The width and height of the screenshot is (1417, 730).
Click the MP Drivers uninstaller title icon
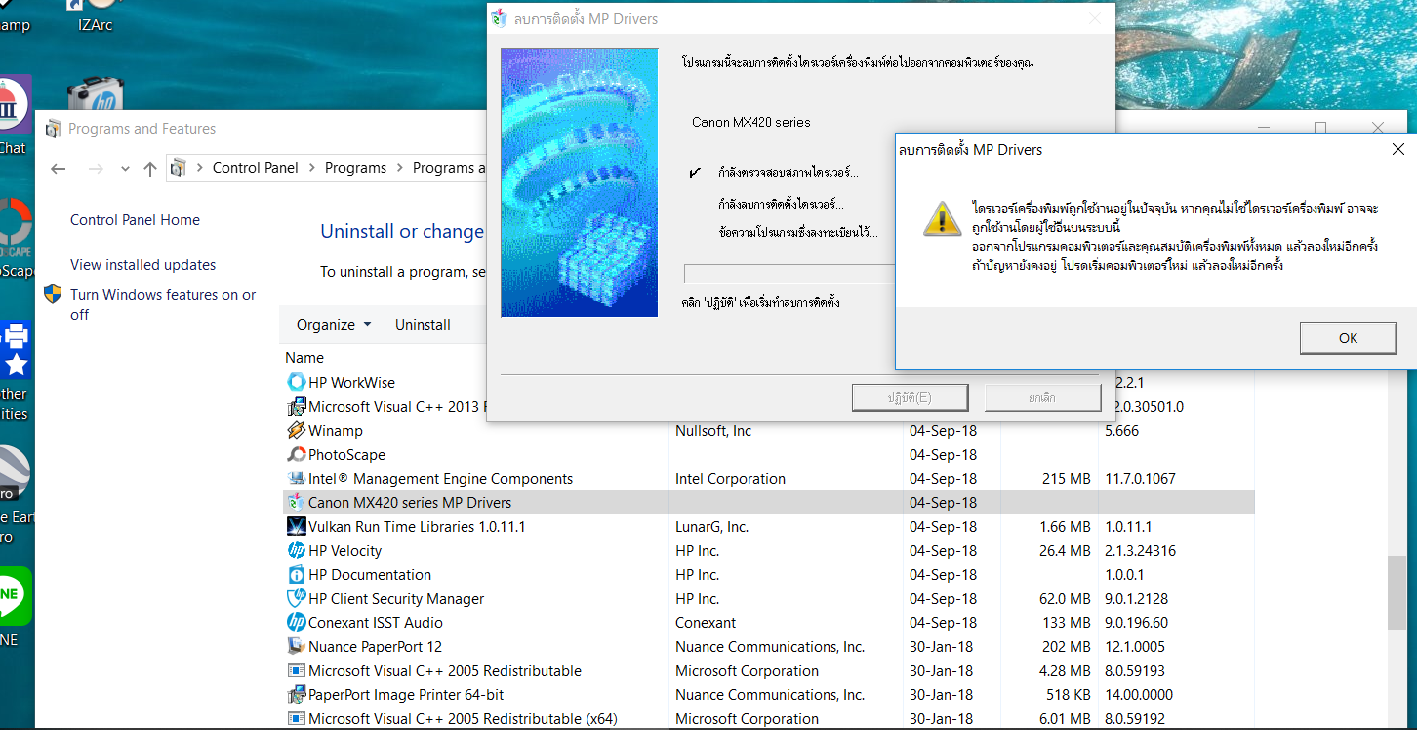[x=500, y=18]
